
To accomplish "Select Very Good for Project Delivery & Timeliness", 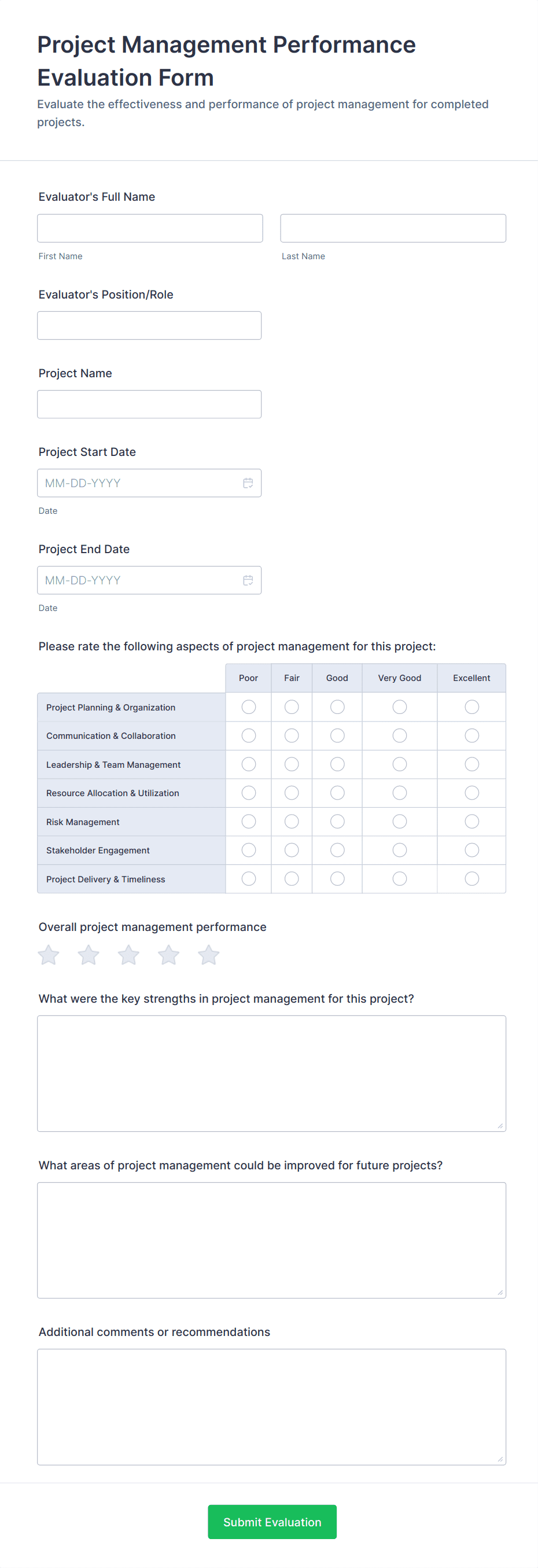I will 399,878.
